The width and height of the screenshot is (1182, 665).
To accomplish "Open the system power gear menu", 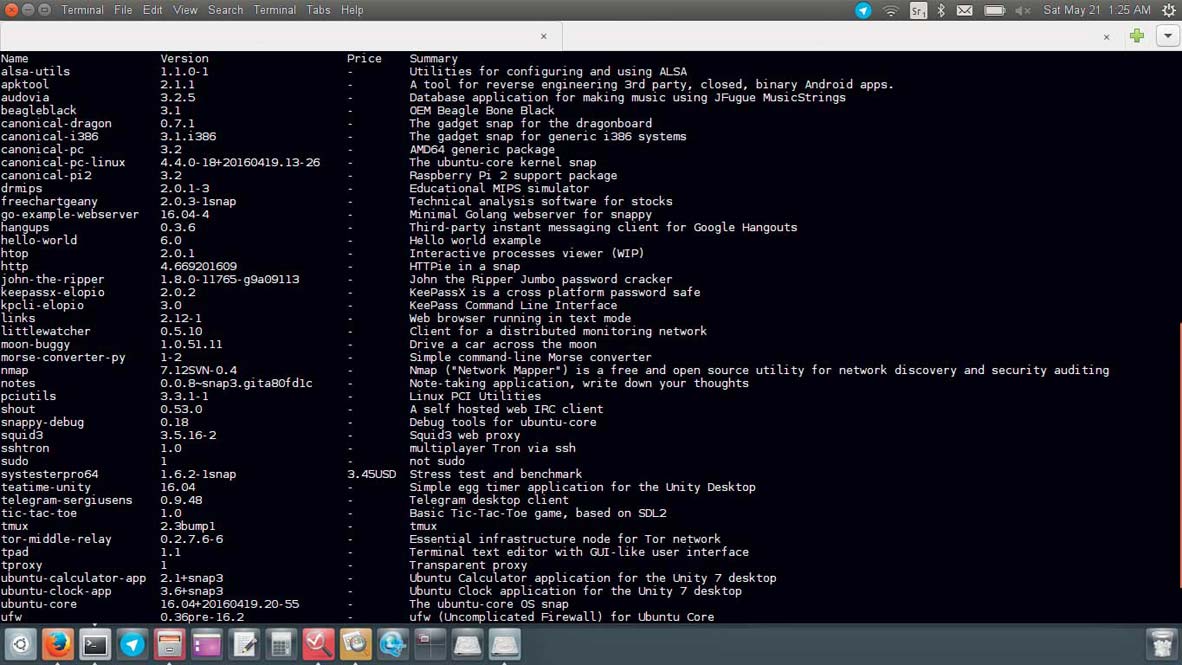I will tap(1168, 11).
